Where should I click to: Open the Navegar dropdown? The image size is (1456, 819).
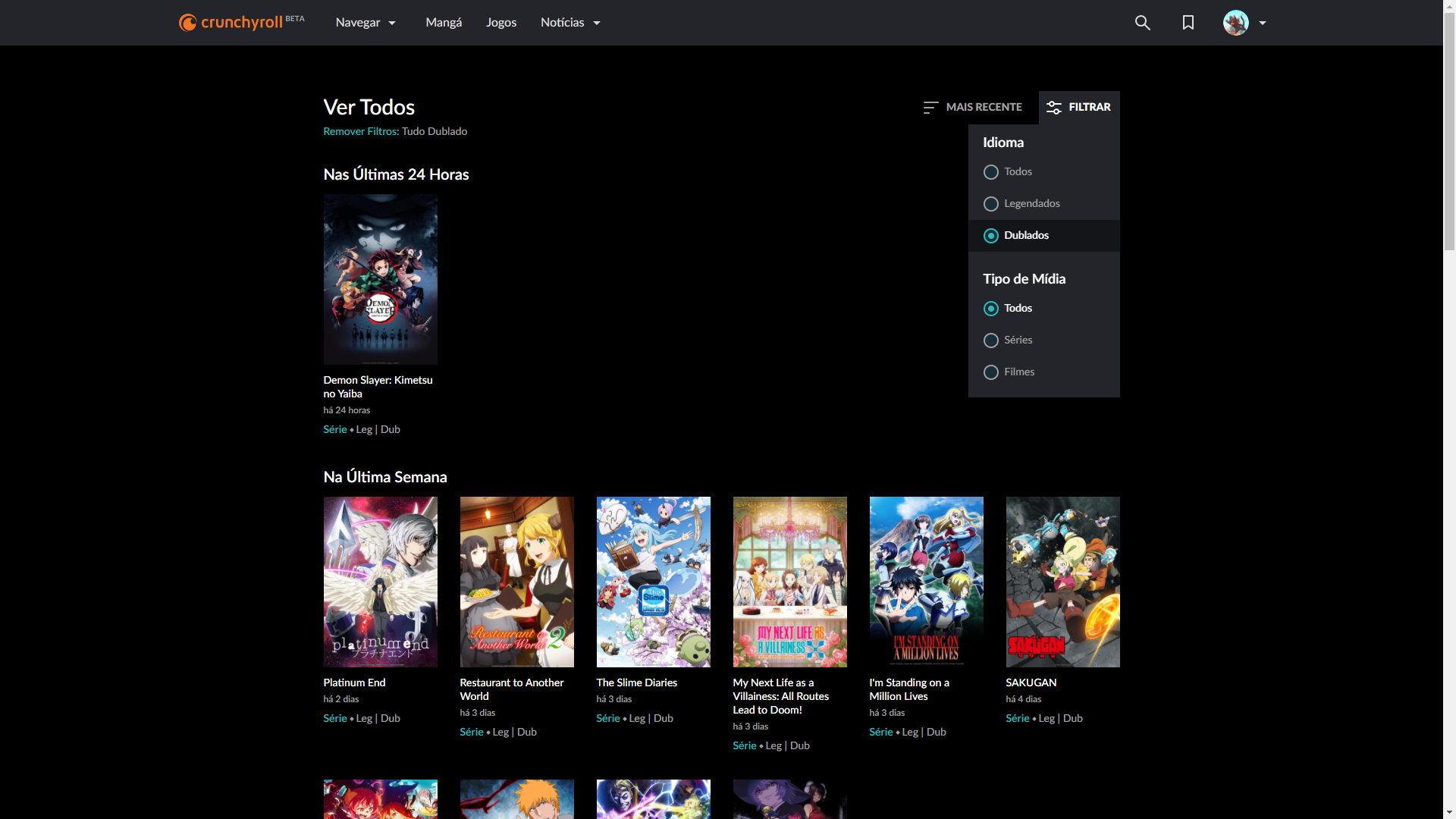click(x=366, y=23)
